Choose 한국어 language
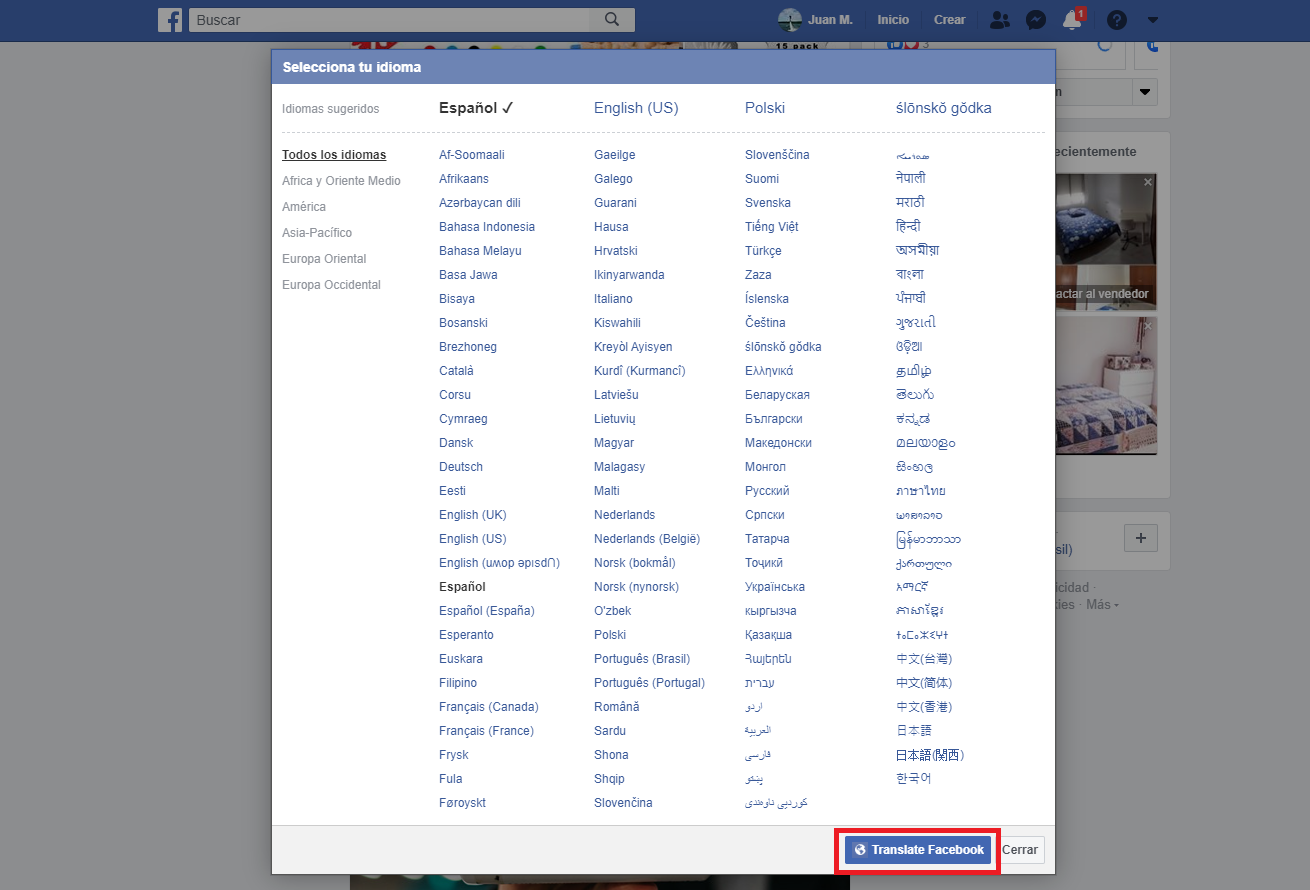 [x=914, y=779]
